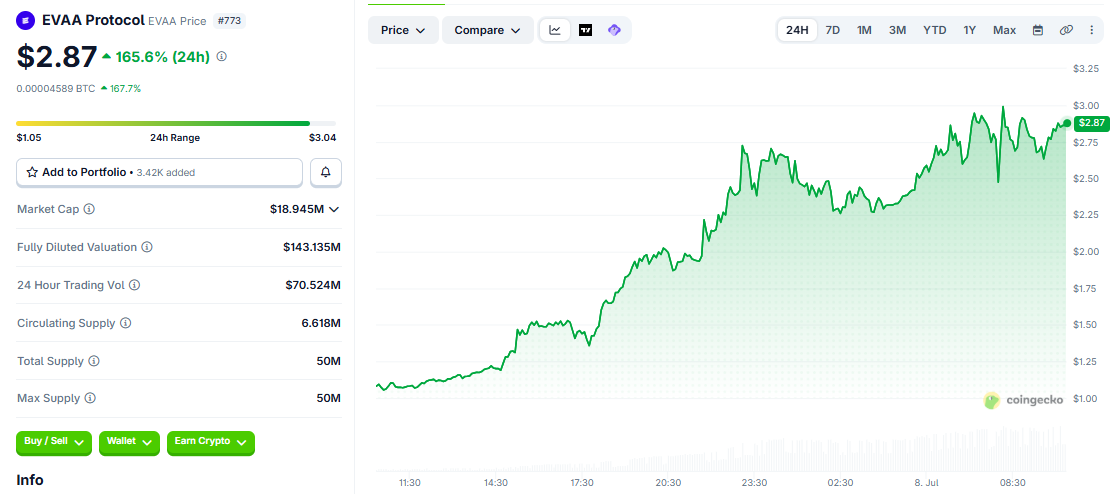Open the Compare dropdown
This screenshot has width=1117, height=494.
point(488,30)
